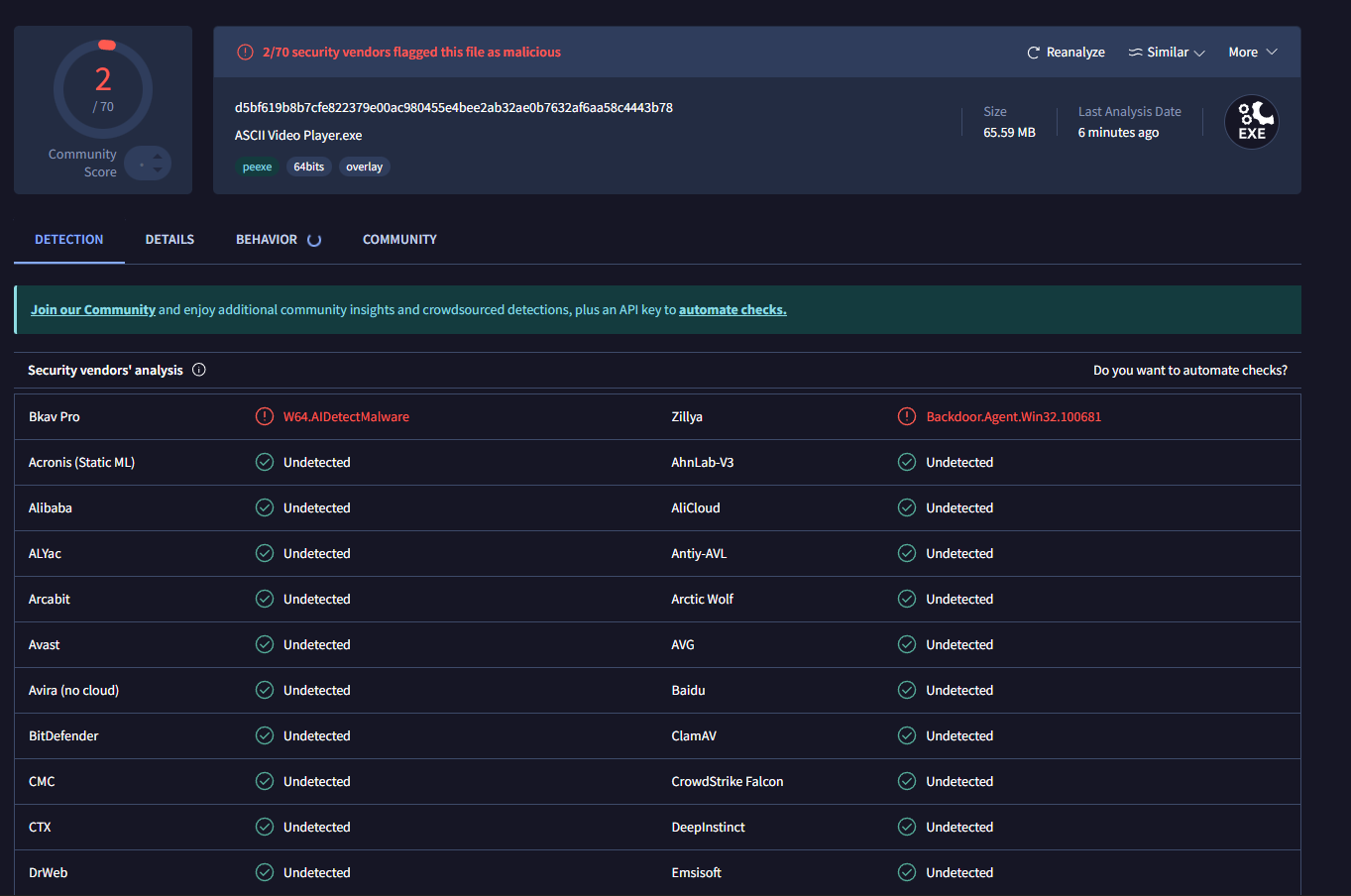1351x896 pixels.
Task: Click the Avast undetected checkmark icon
Action: click(265, 644)
